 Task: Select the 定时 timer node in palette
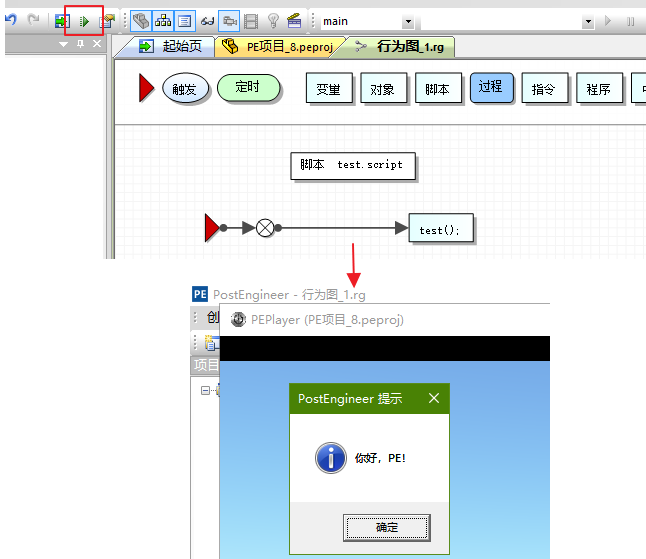248,87
